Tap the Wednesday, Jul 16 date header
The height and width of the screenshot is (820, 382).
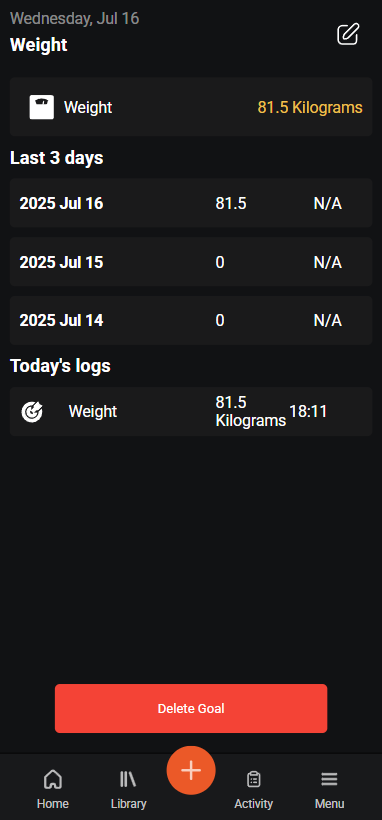click(74, 19)
